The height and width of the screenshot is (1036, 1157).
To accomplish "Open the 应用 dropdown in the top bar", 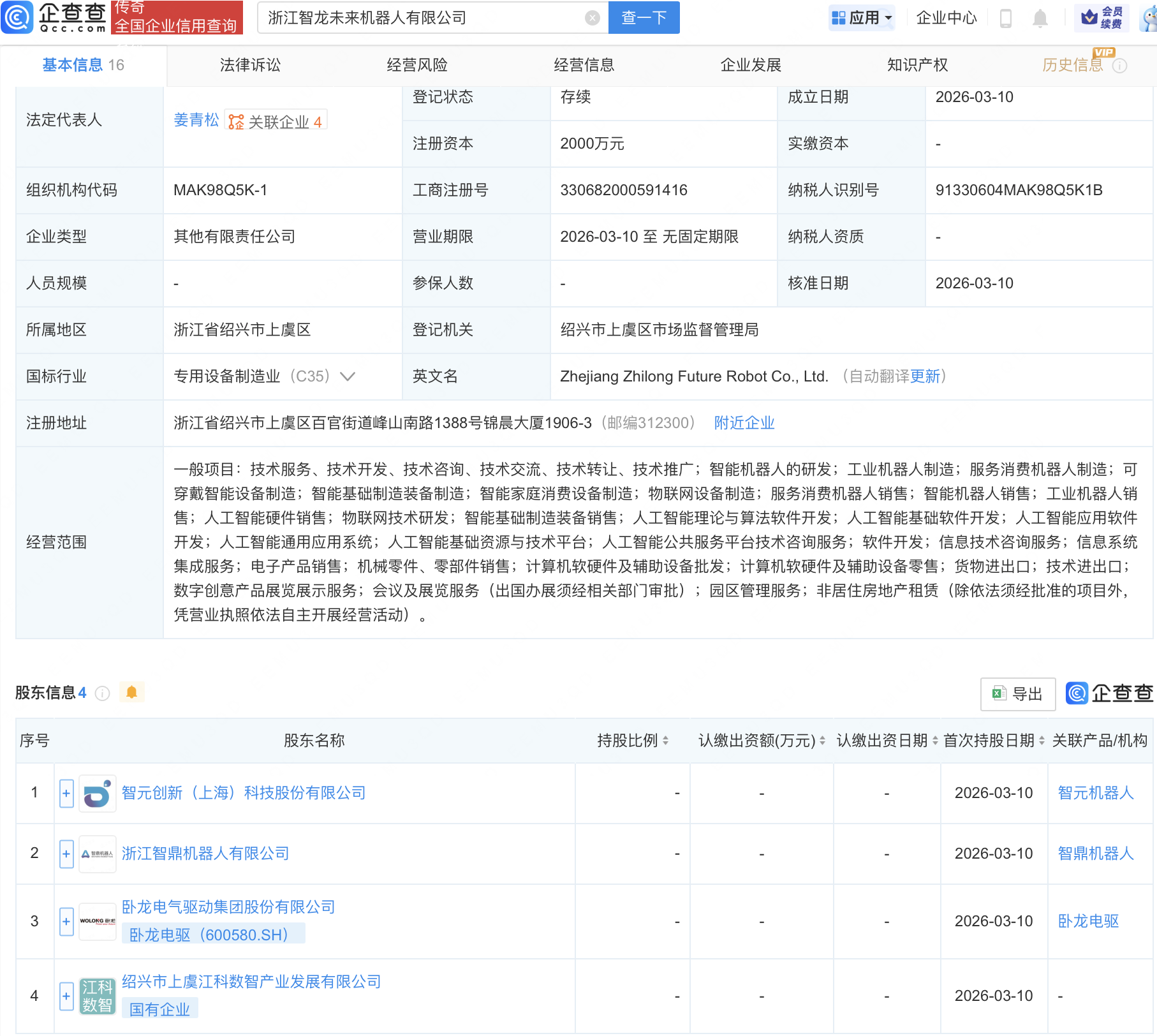I will (x=862, y=18).
